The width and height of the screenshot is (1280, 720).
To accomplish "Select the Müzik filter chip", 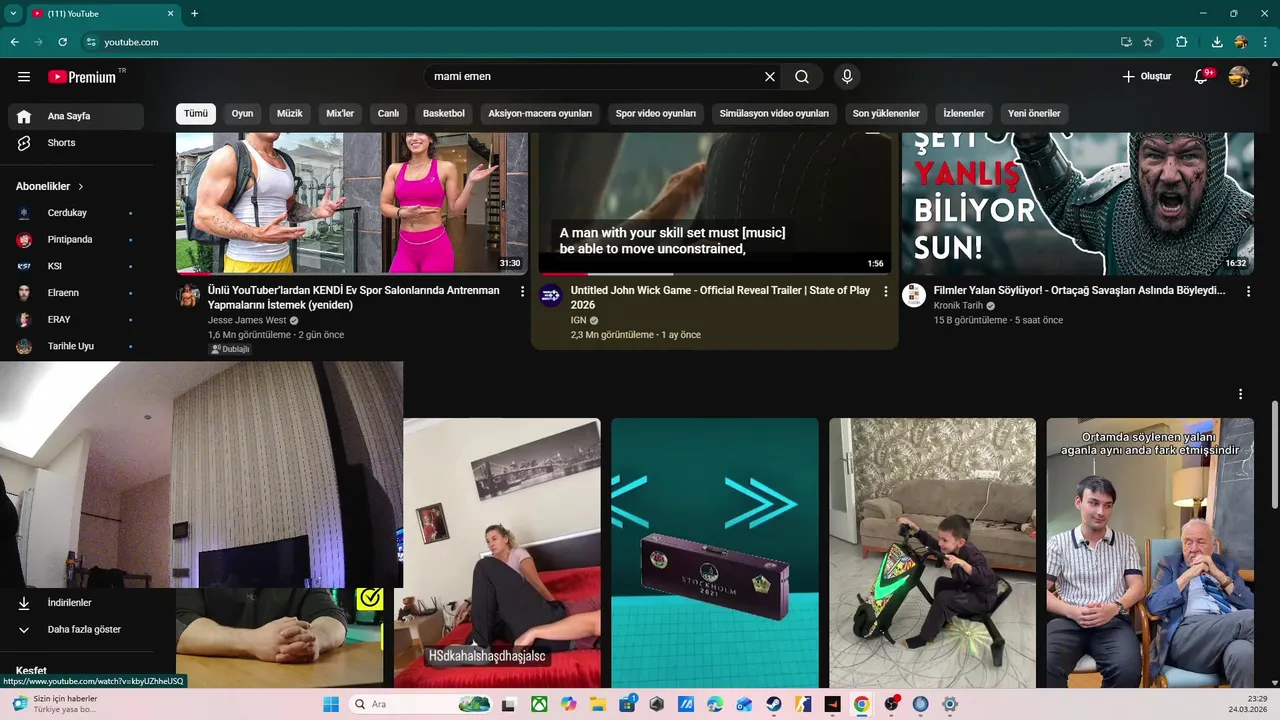I will pyautogui.click(x=289, y=113).
